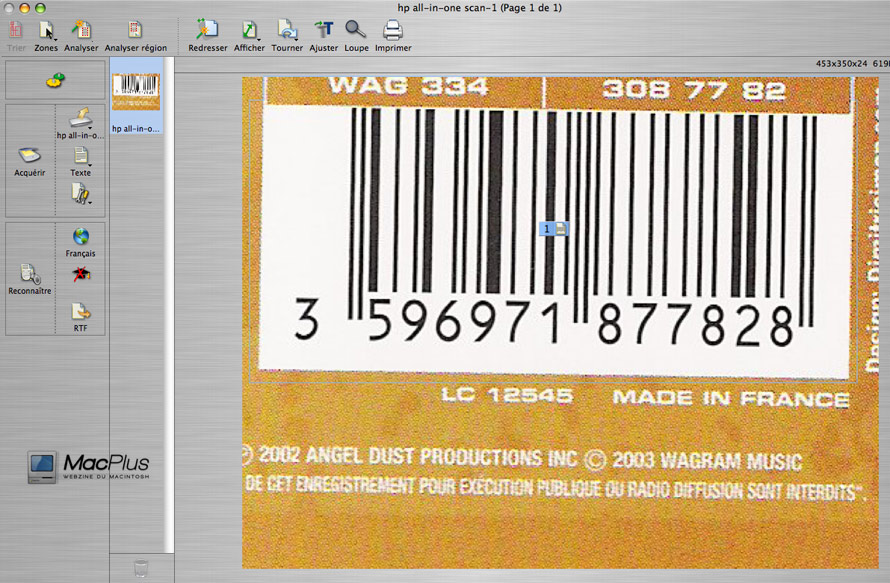This screenshot has width=890, height=583.
Task: Open the Texte page type dropdown arrow
Action: coord(90,165)
